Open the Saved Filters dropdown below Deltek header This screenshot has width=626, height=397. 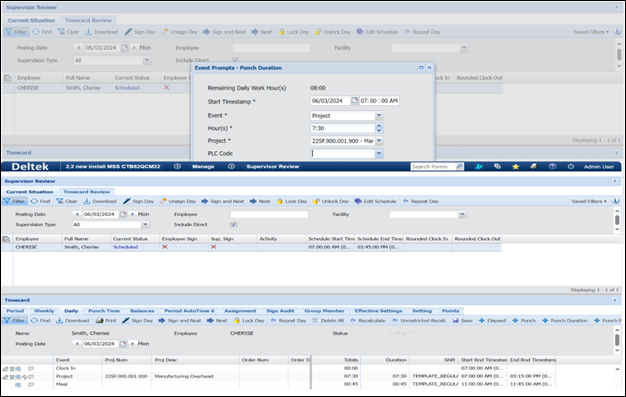pyautogui.click(x=589, y=201)
